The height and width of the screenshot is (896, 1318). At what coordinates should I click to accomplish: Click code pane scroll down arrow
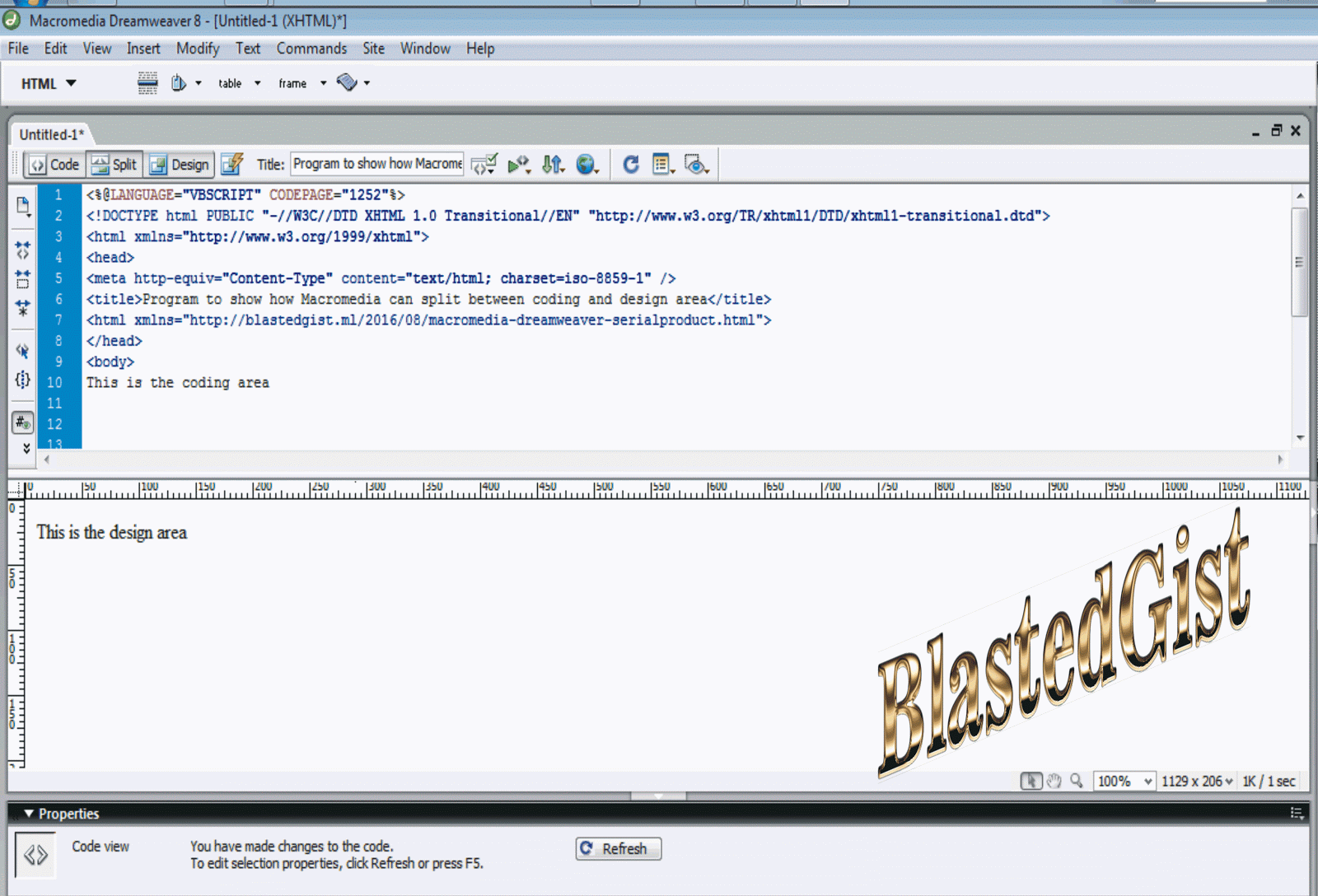click(x=1300, y=437)
